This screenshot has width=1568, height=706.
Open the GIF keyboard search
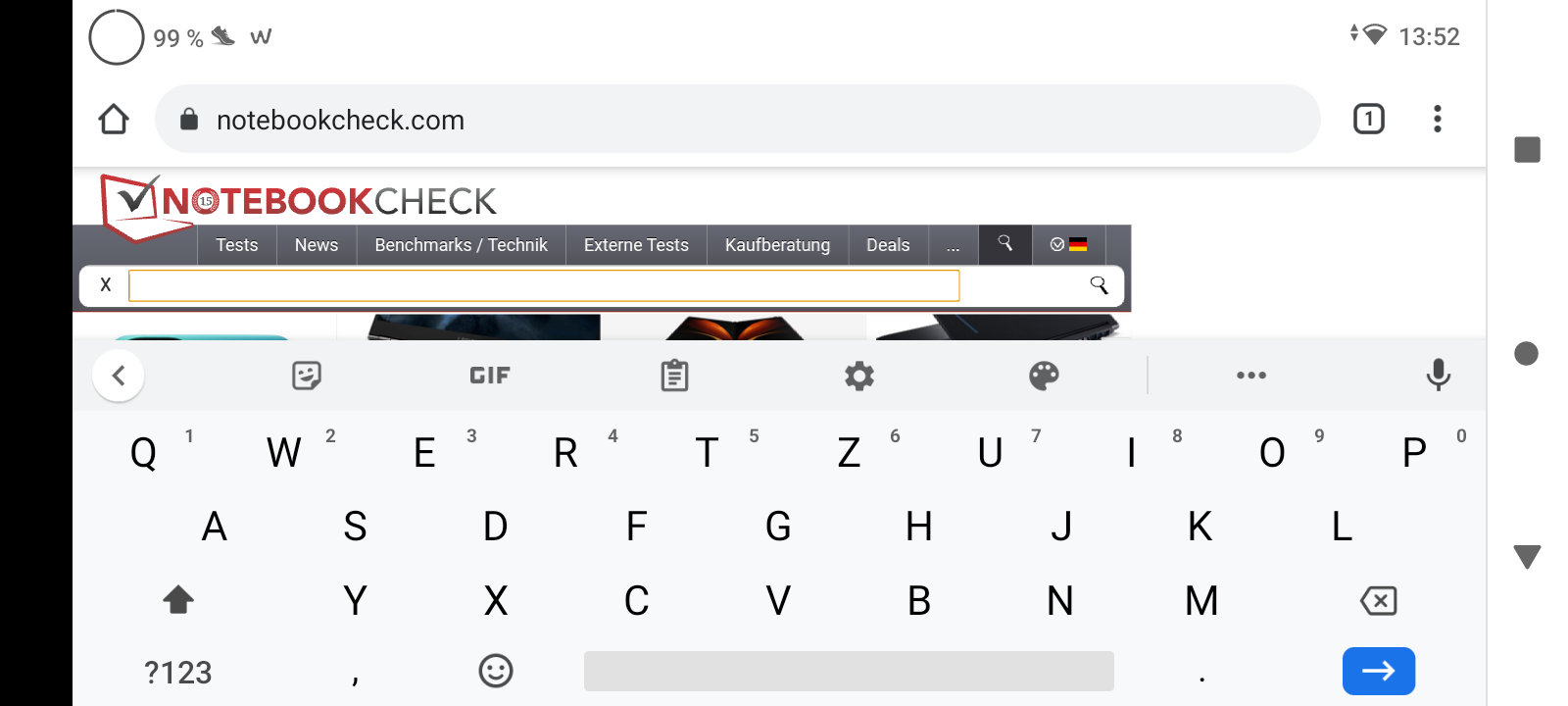coord(490,376)
